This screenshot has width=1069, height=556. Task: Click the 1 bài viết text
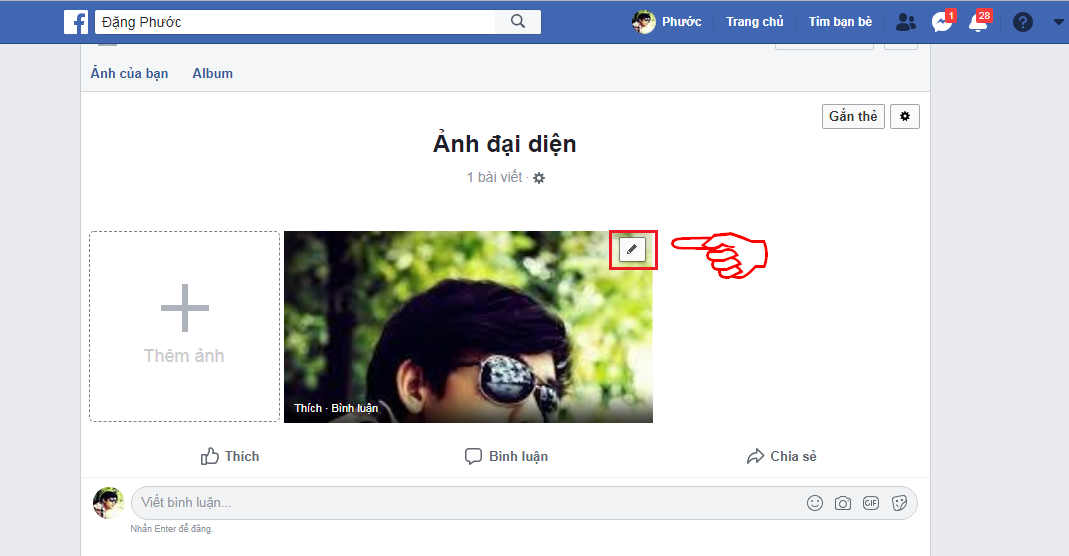click(494, 177)
